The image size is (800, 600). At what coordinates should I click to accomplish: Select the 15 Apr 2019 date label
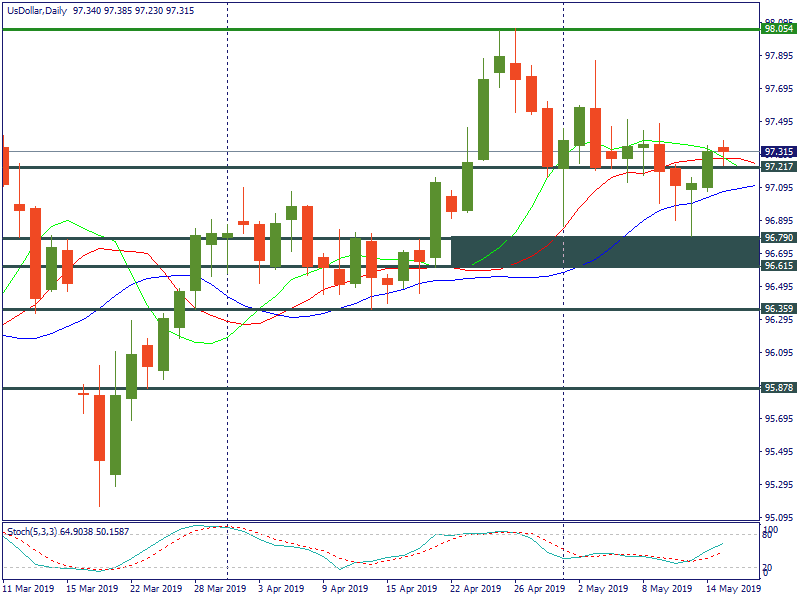click(412, 589)
